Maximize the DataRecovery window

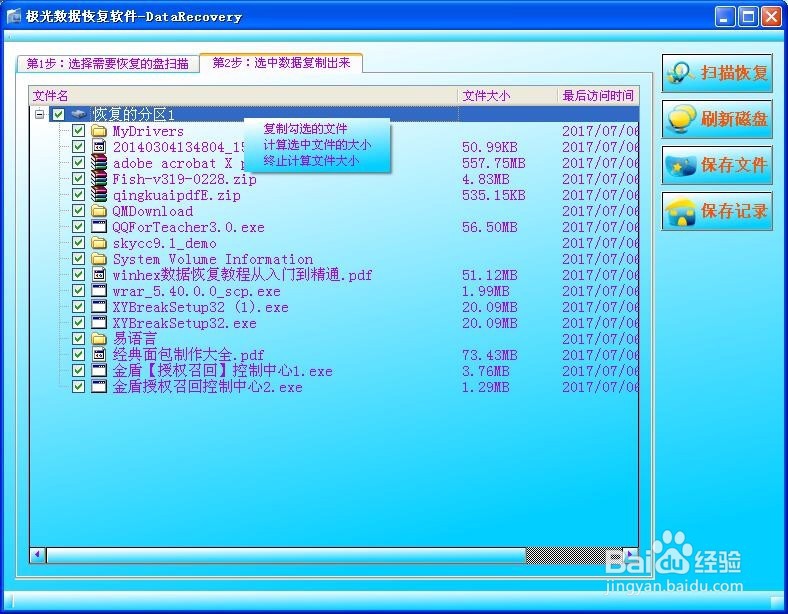(x=748, y=17)
